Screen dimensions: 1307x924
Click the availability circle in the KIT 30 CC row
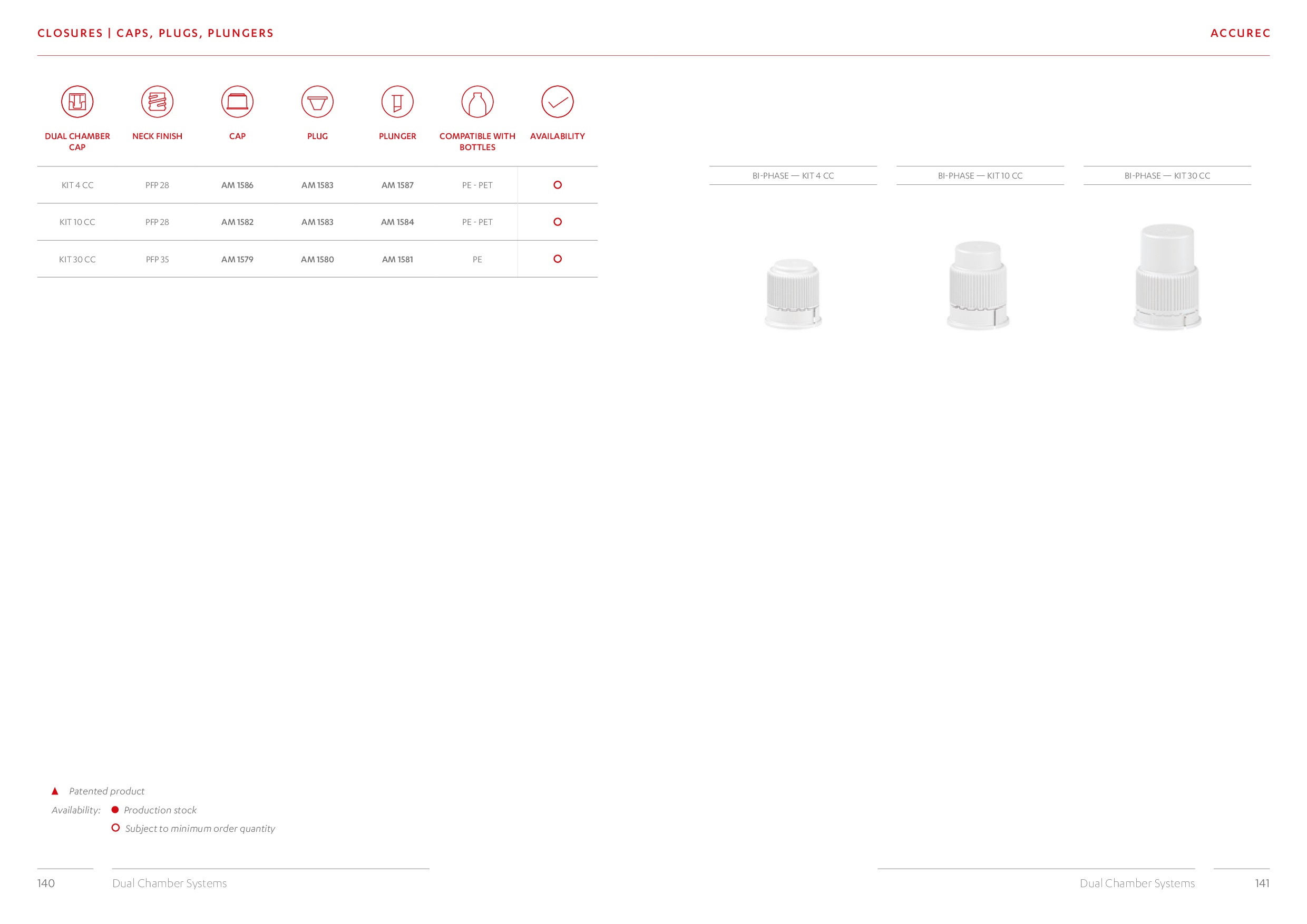(x=558, y=259)
